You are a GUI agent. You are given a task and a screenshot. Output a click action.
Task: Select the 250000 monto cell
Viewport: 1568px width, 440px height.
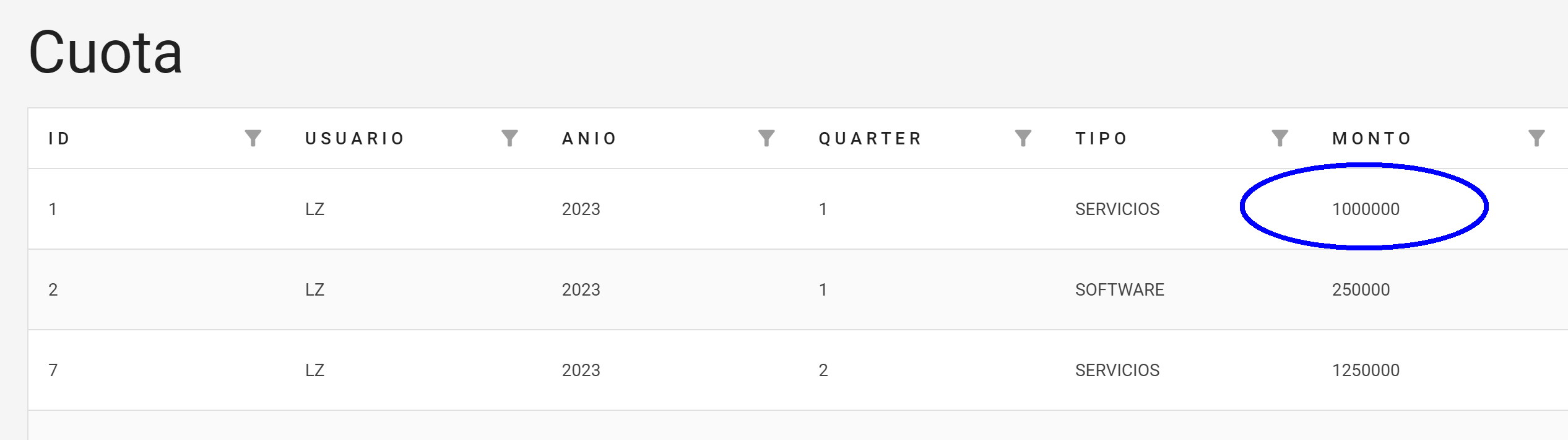click(x=1361, y=289)
